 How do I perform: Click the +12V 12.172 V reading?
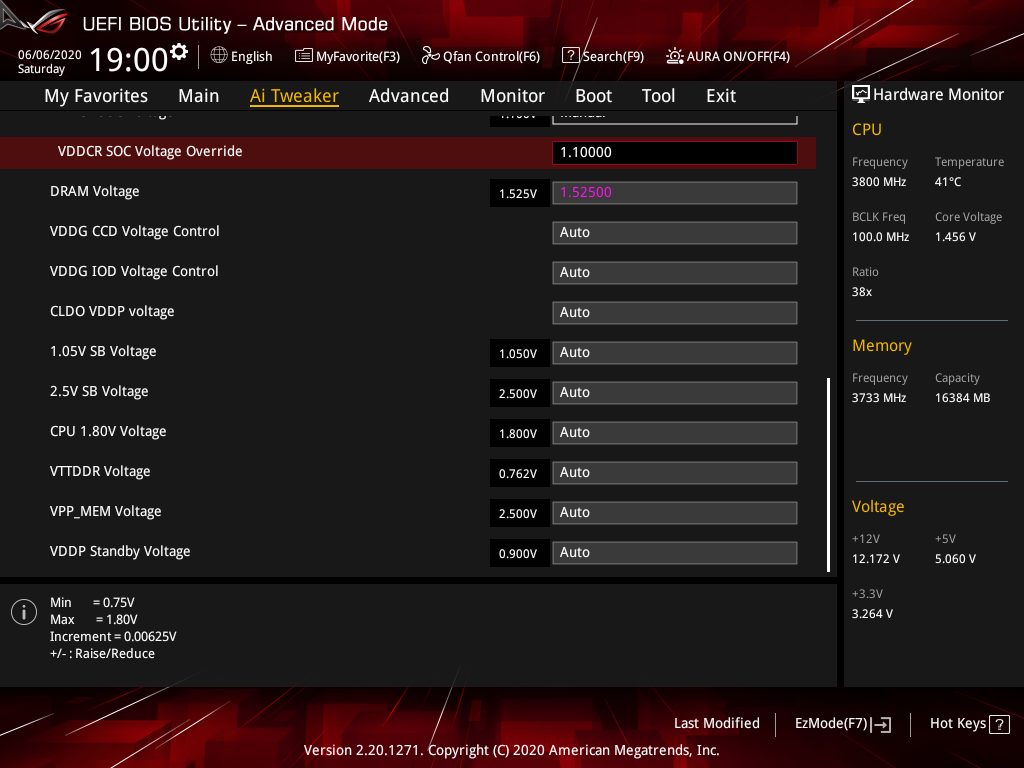click(876, 559)
